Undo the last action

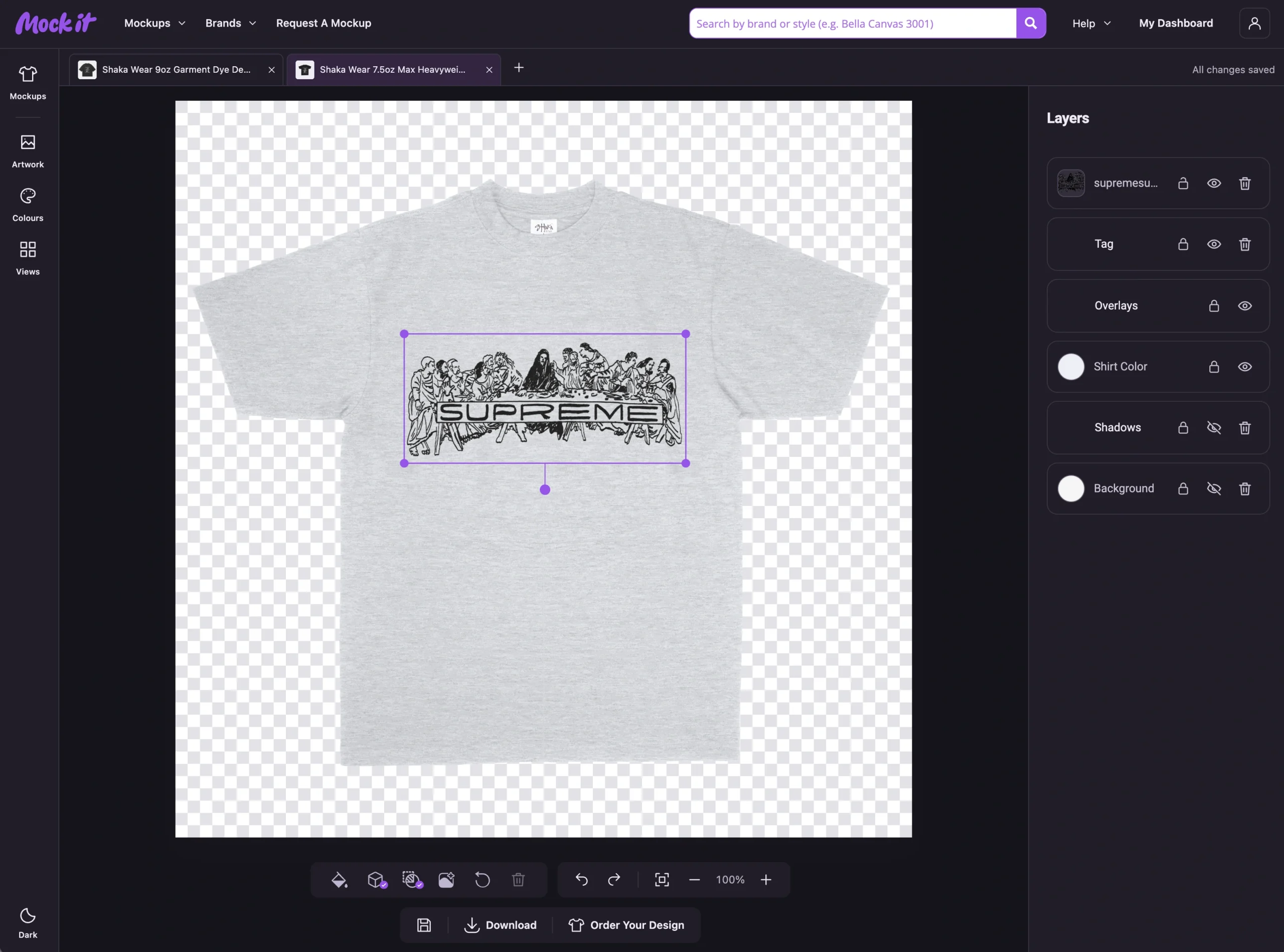coord(581,880)
